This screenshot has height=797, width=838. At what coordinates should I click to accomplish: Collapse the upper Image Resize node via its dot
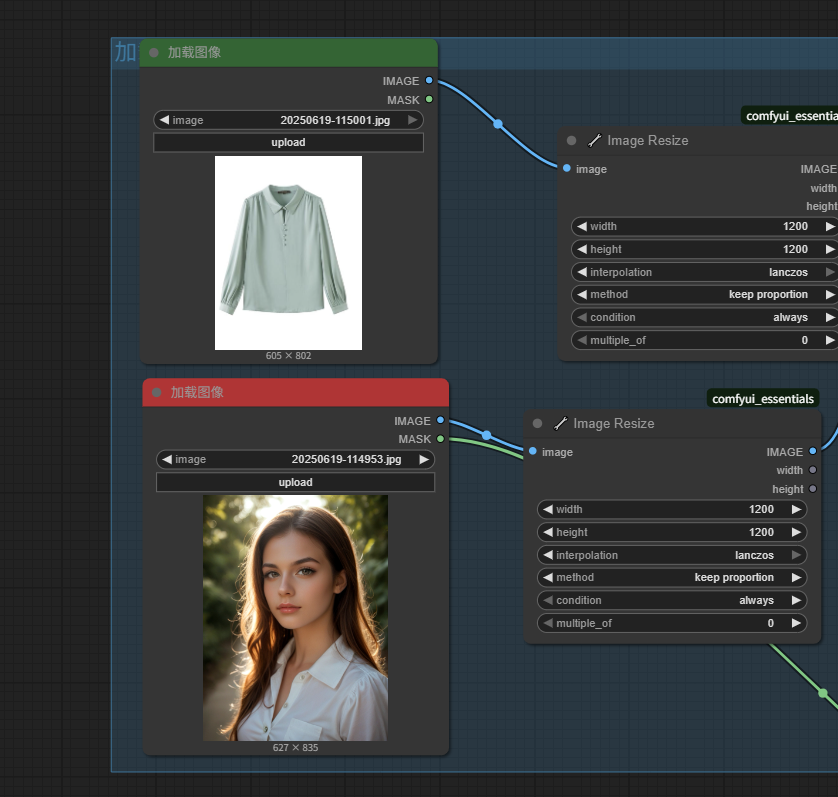[x=571, y=141]
